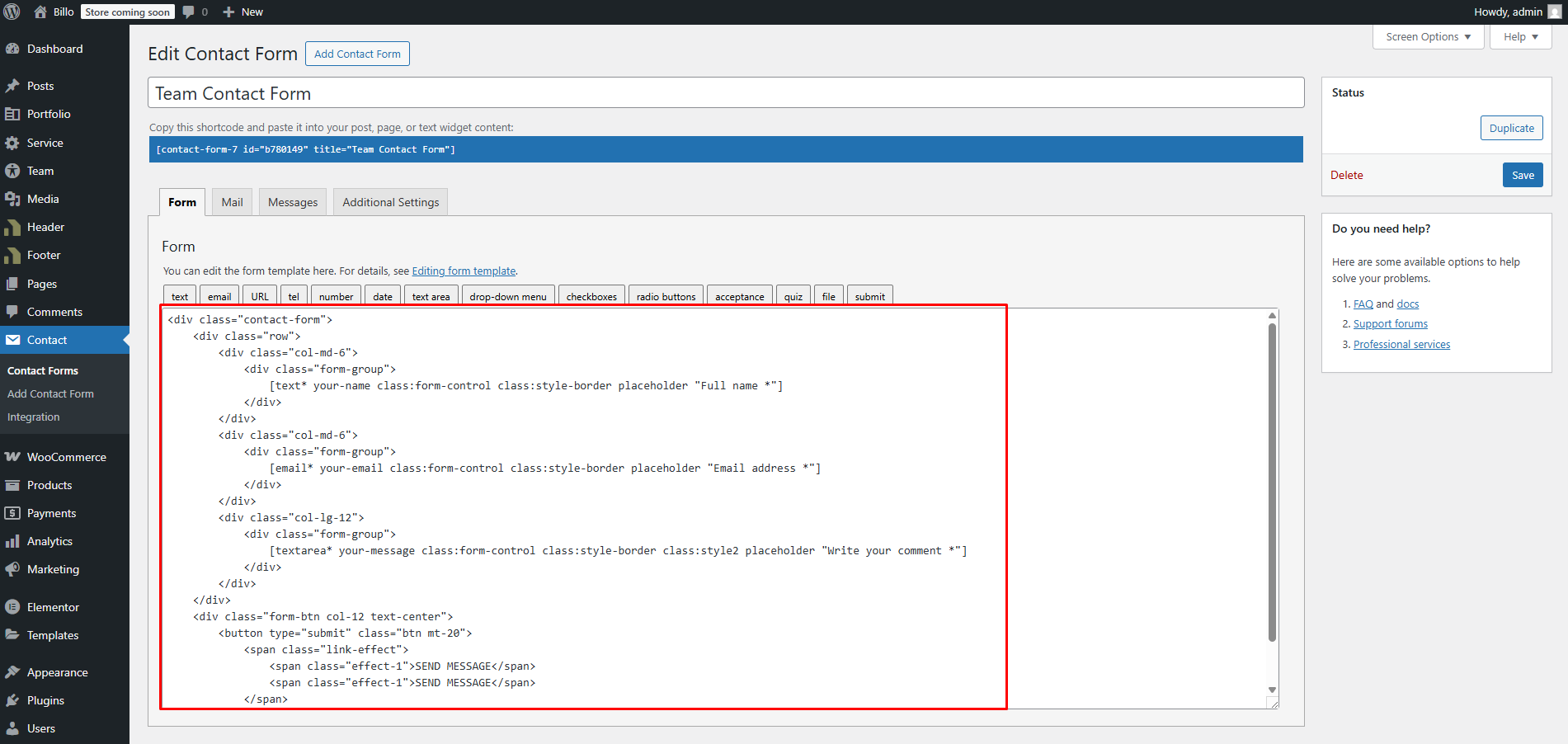The width and height of the screenshot is (1568, 744).
Task: Open the Billo site home icon
Action: click(x=40, y=12)
